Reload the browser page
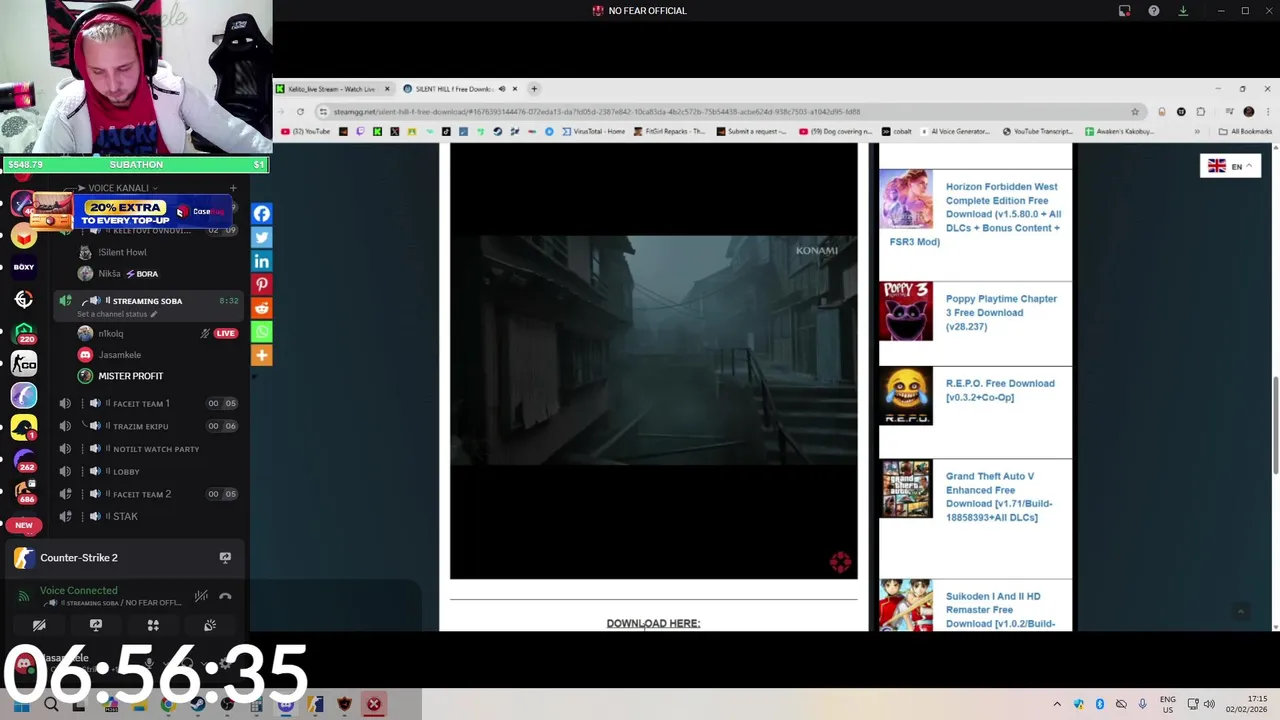This screenshot has height=720, width=1280. [300, 111]
